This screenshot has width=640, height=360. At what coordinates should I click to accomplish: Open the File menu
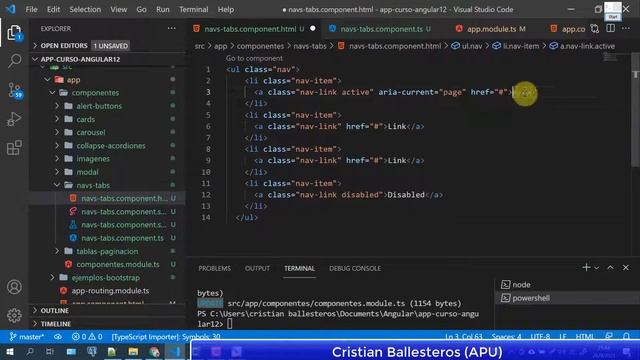coord(31,9)
